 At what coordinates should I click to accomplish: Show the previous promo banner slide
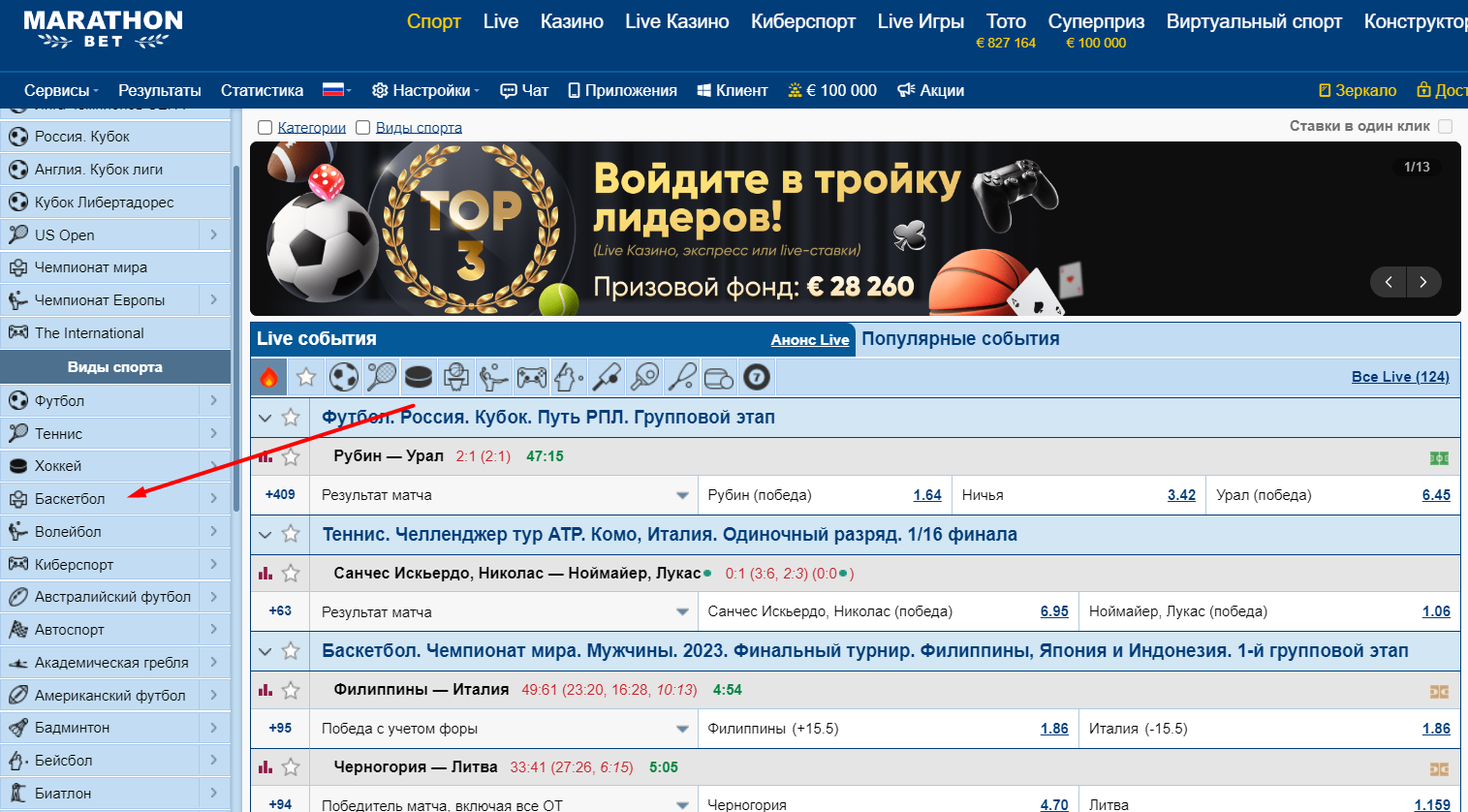tap(1389, 282)
